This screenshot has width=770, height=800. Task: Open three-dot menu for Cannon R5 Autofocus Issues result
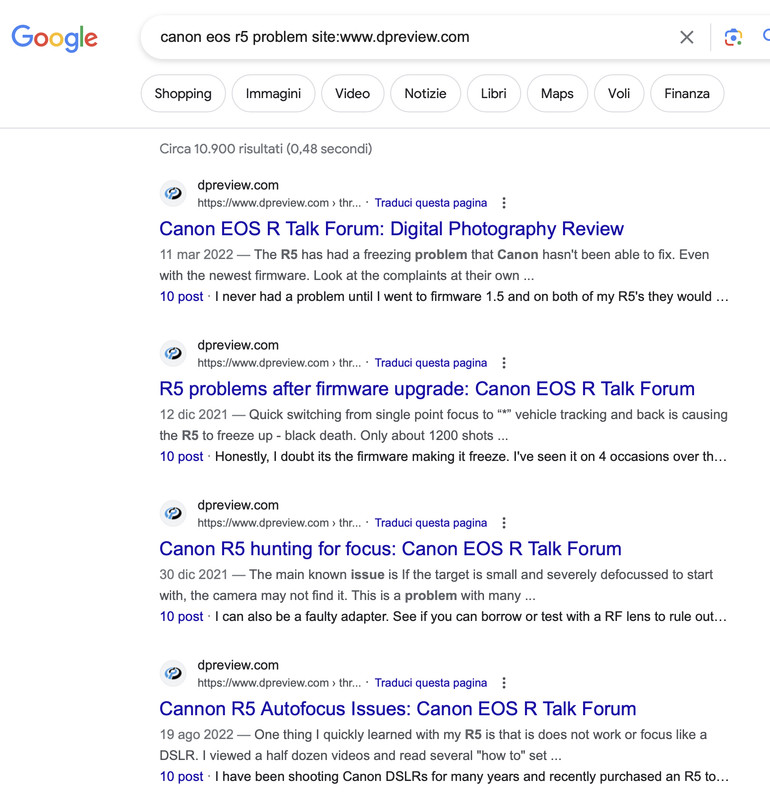pos(504,683)
